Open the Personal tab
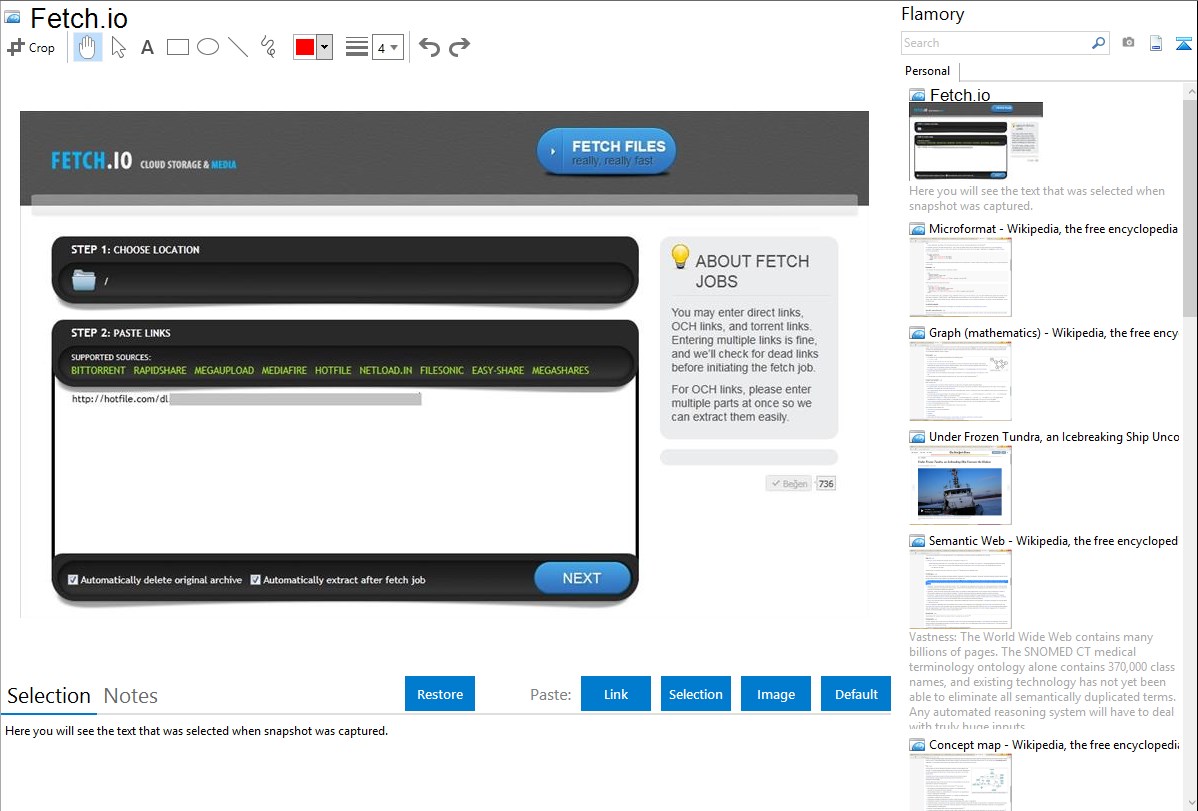The width and height of the screenshot is (1198, 811). (x=928, y=71)
